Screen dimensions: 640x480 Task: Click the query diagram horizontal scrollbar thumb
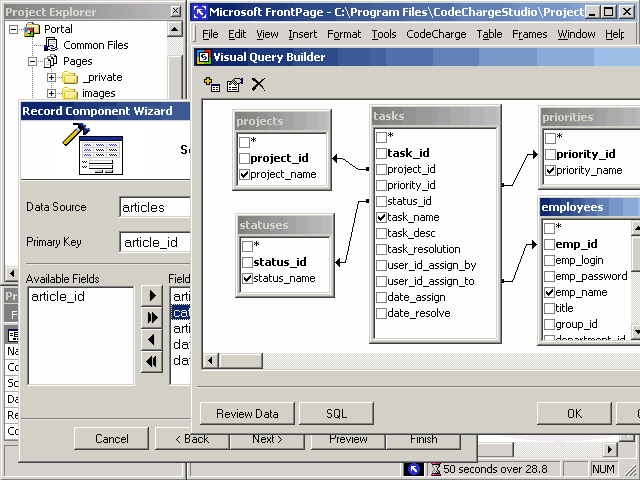[241, 361]
